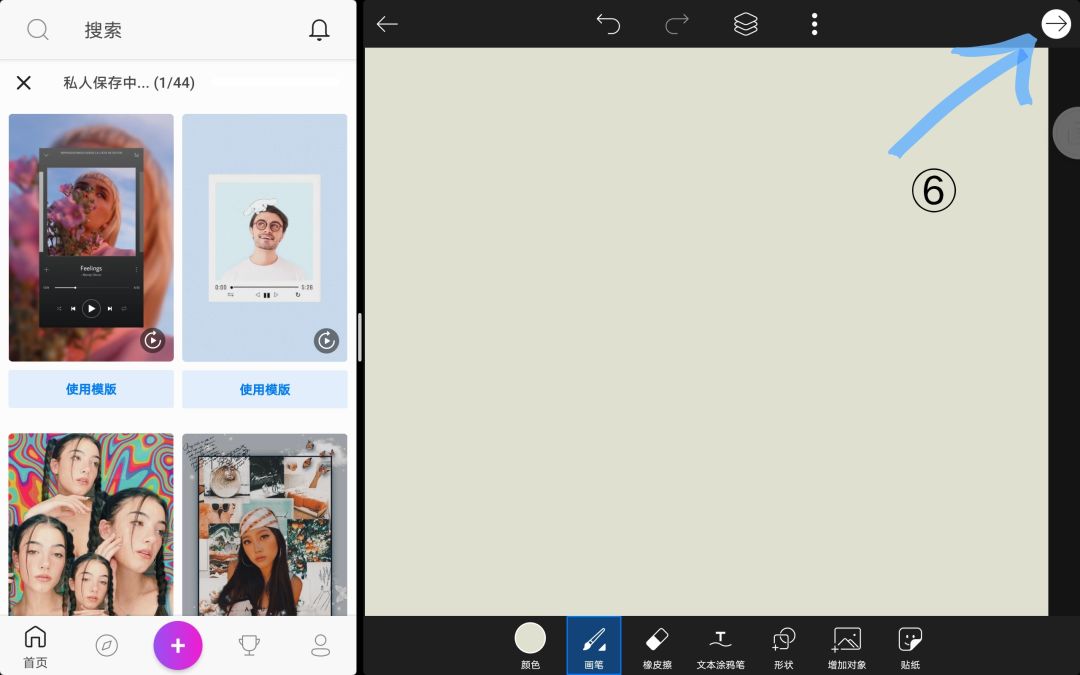Open the polaroid man template
1080x675 pixels.
click(264, 238)
